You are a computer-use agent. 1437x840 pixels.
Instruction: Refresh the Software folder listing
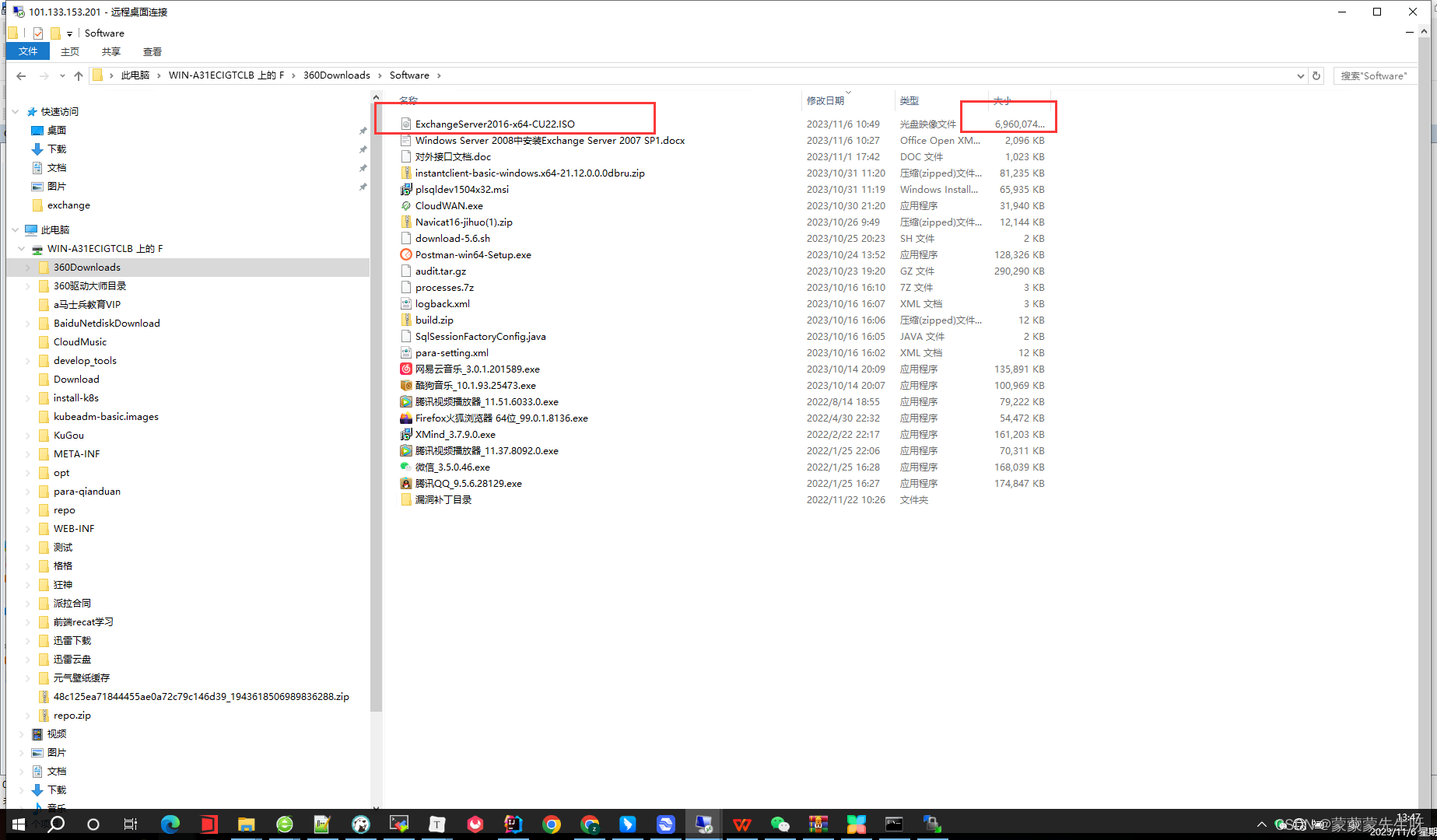pyautogui.click(x=1316, y=75)
